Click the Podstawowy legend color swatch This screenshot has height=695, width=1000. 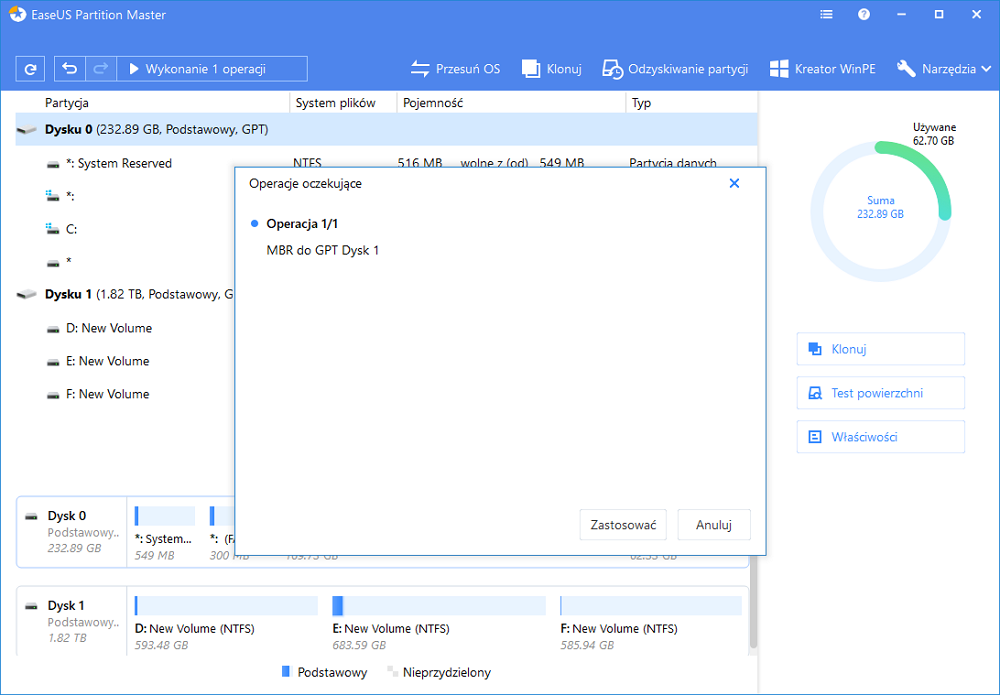pos(286,671)
